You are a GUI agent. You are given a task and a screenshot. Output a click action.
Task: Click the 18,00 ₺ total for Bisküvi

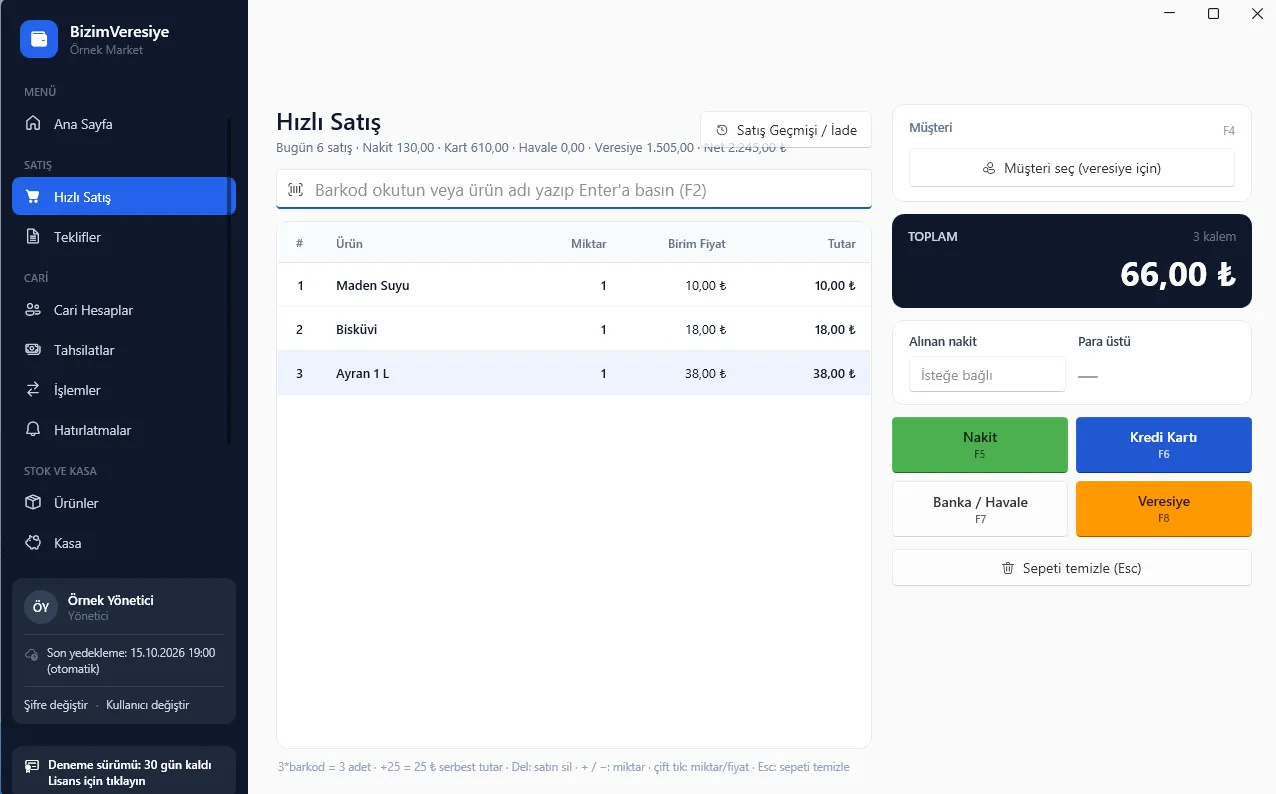835,329
